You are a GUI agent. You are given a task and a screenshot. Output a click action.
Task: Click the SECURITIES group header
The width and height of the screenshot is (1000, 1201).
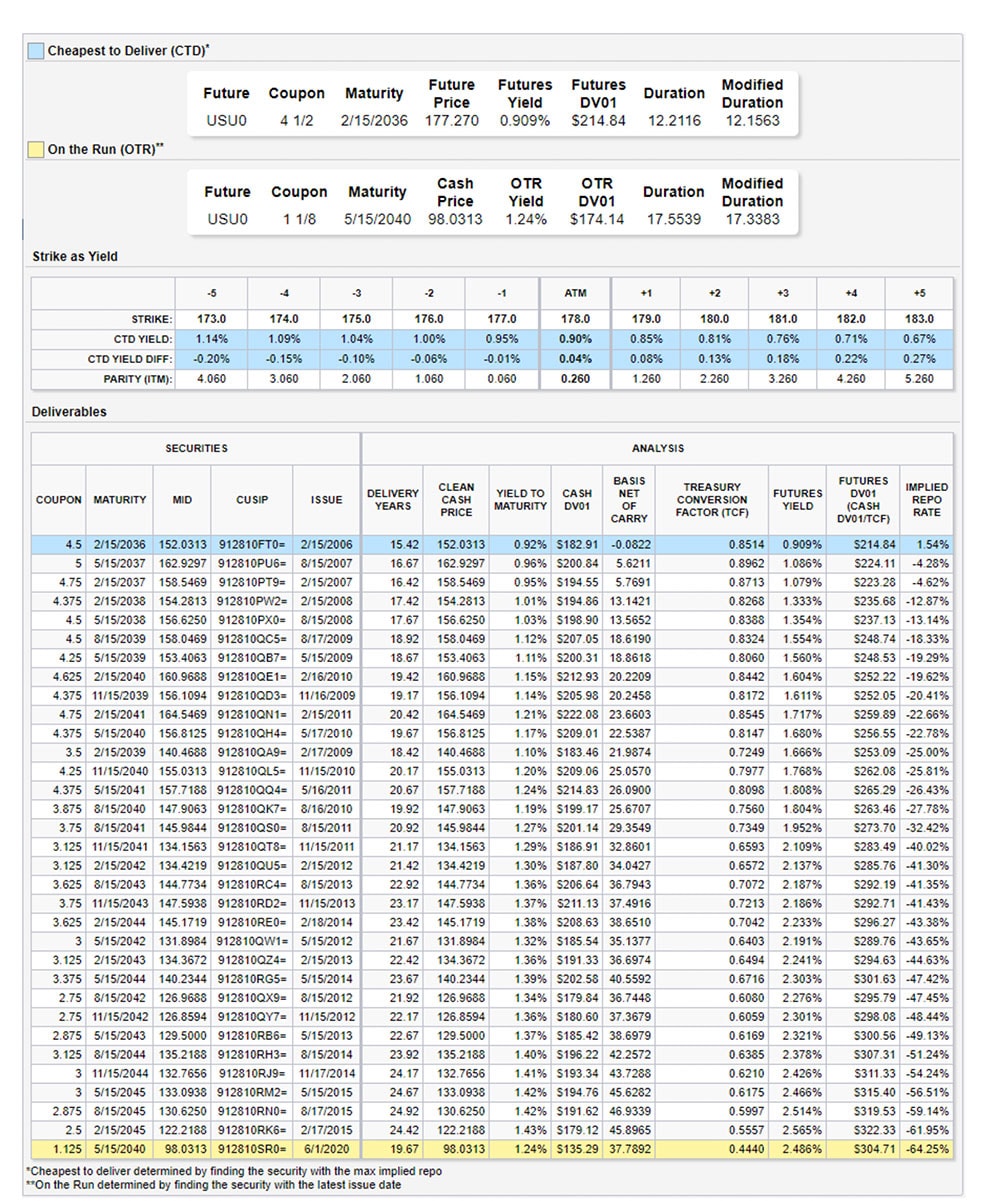coord(196,449)
